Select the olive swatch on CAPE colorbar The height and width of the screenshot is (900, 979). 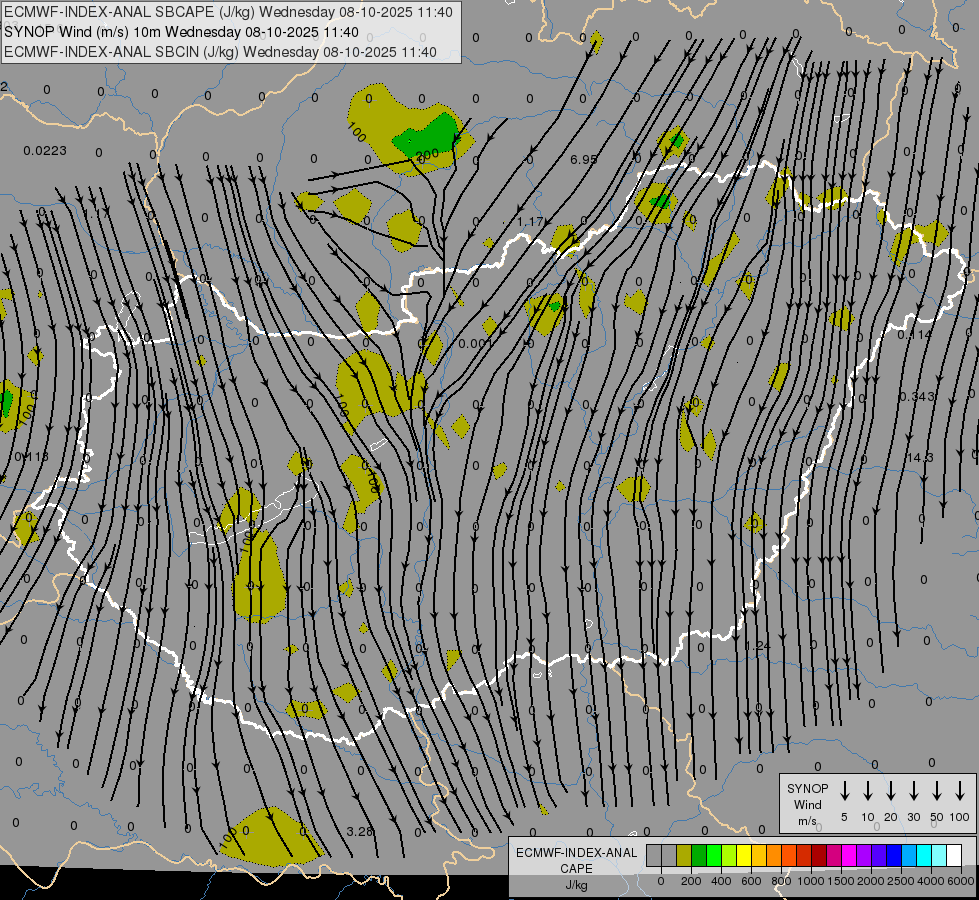[684, 855]
